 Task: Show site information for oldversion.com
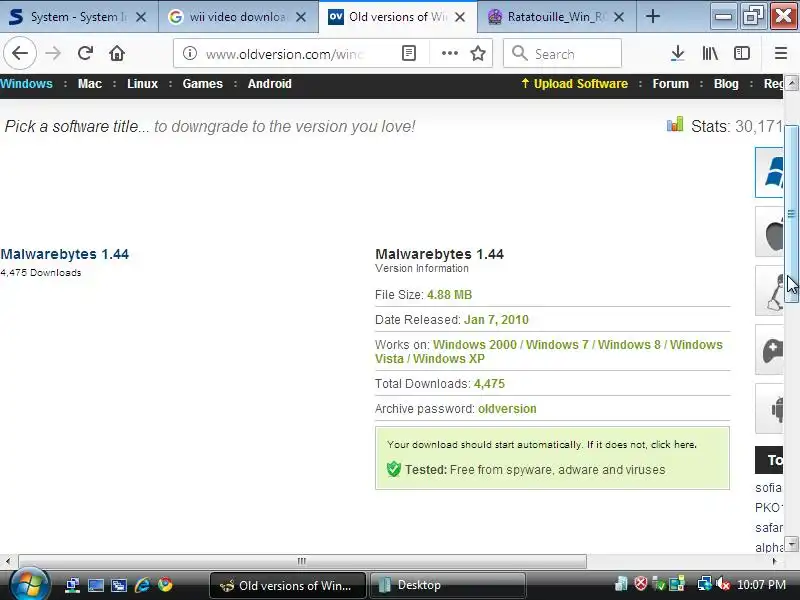click(190, 53)
